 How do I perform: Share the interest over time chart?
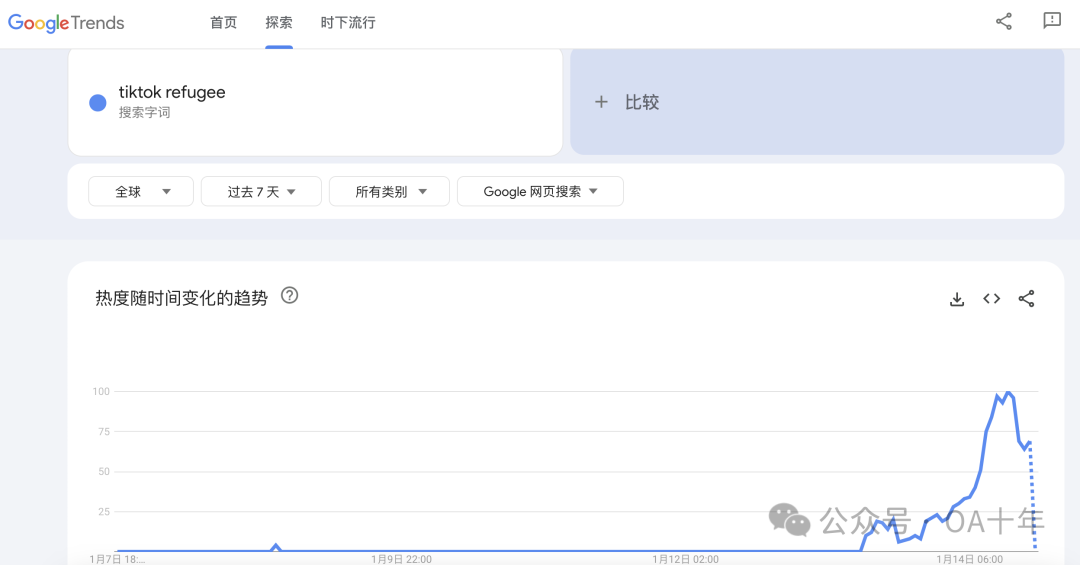[1026, 298]
